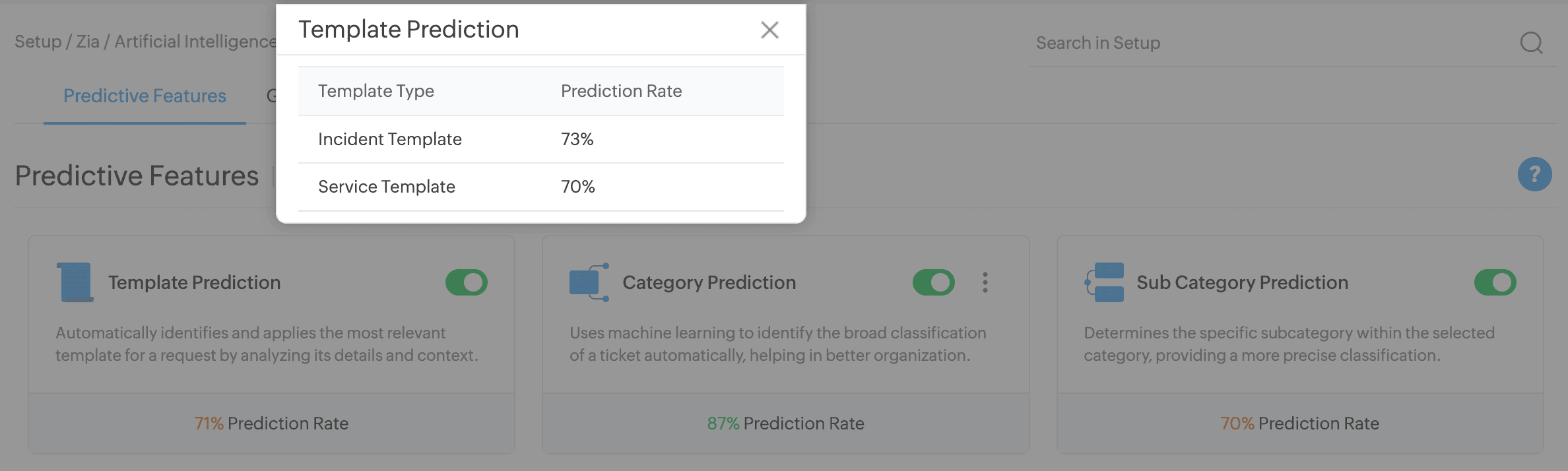View the 71% Prediction Rate details

(x=271, y=424)
